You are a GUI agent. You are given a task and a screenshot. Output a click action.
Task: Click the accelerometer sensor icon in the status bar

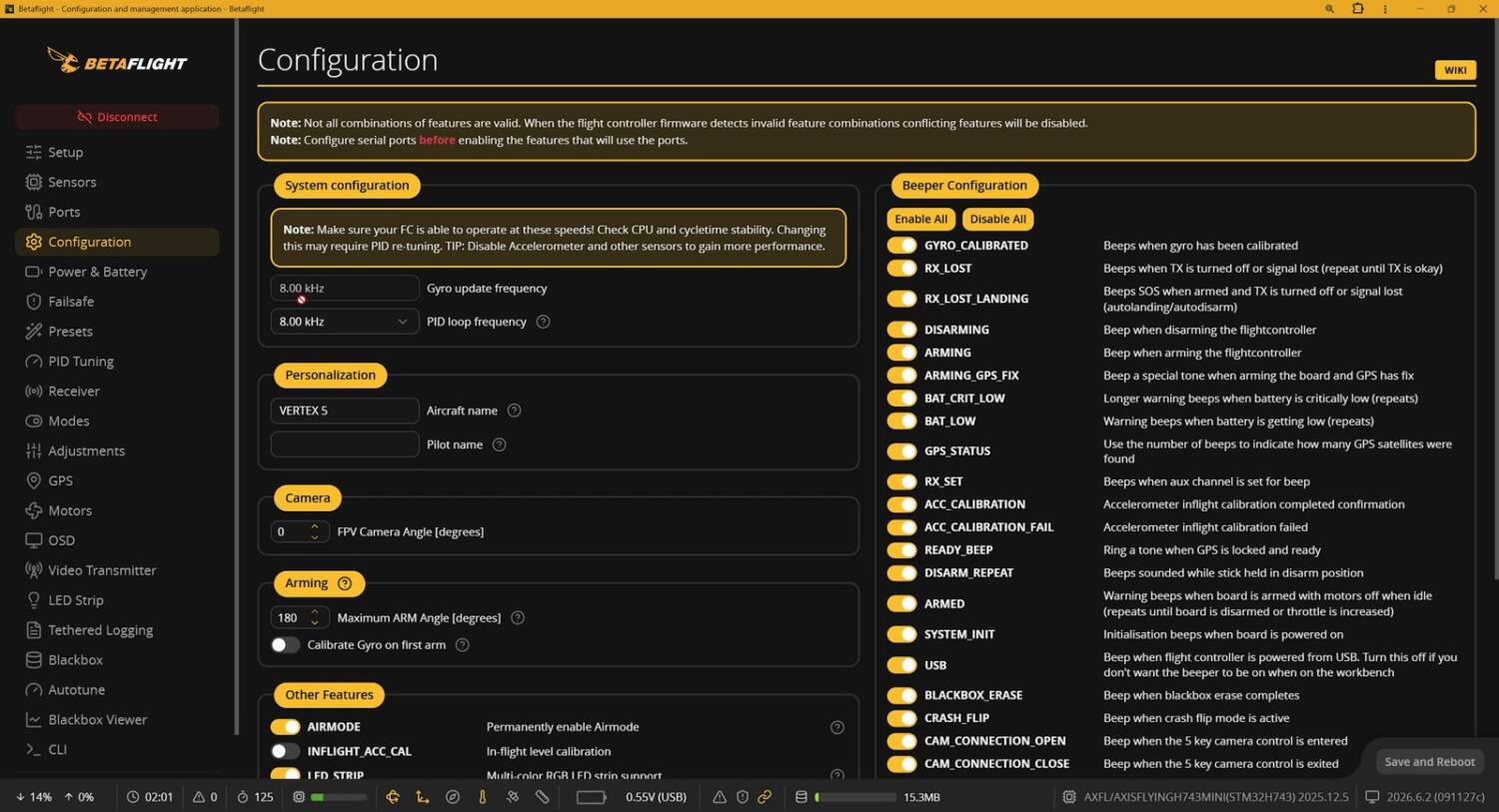pos(423,797)
